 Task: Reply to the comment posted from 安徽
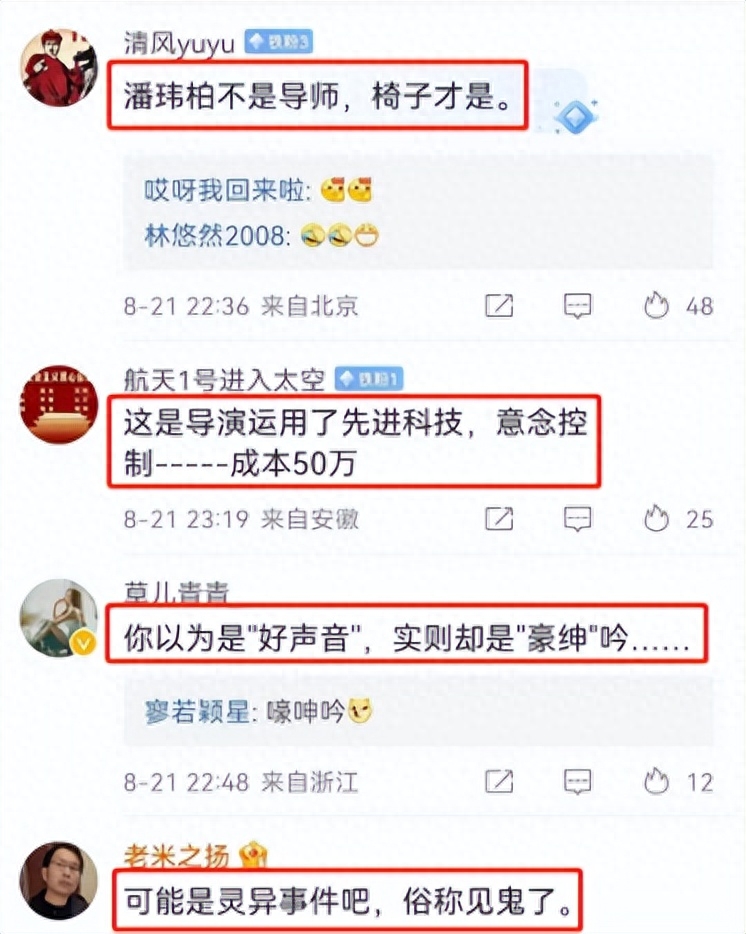pos(577,519)
